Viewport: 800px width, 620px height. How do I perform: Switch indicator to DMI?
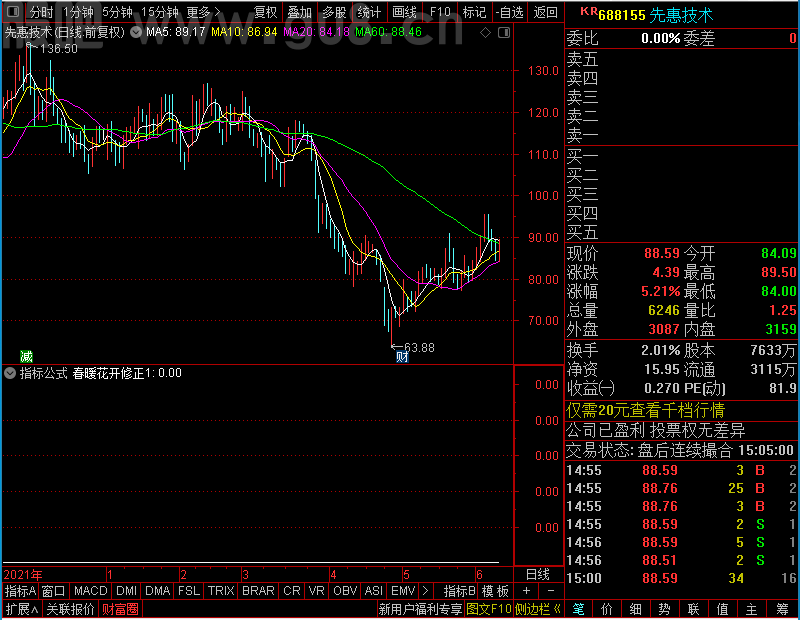tap(126, 591)
